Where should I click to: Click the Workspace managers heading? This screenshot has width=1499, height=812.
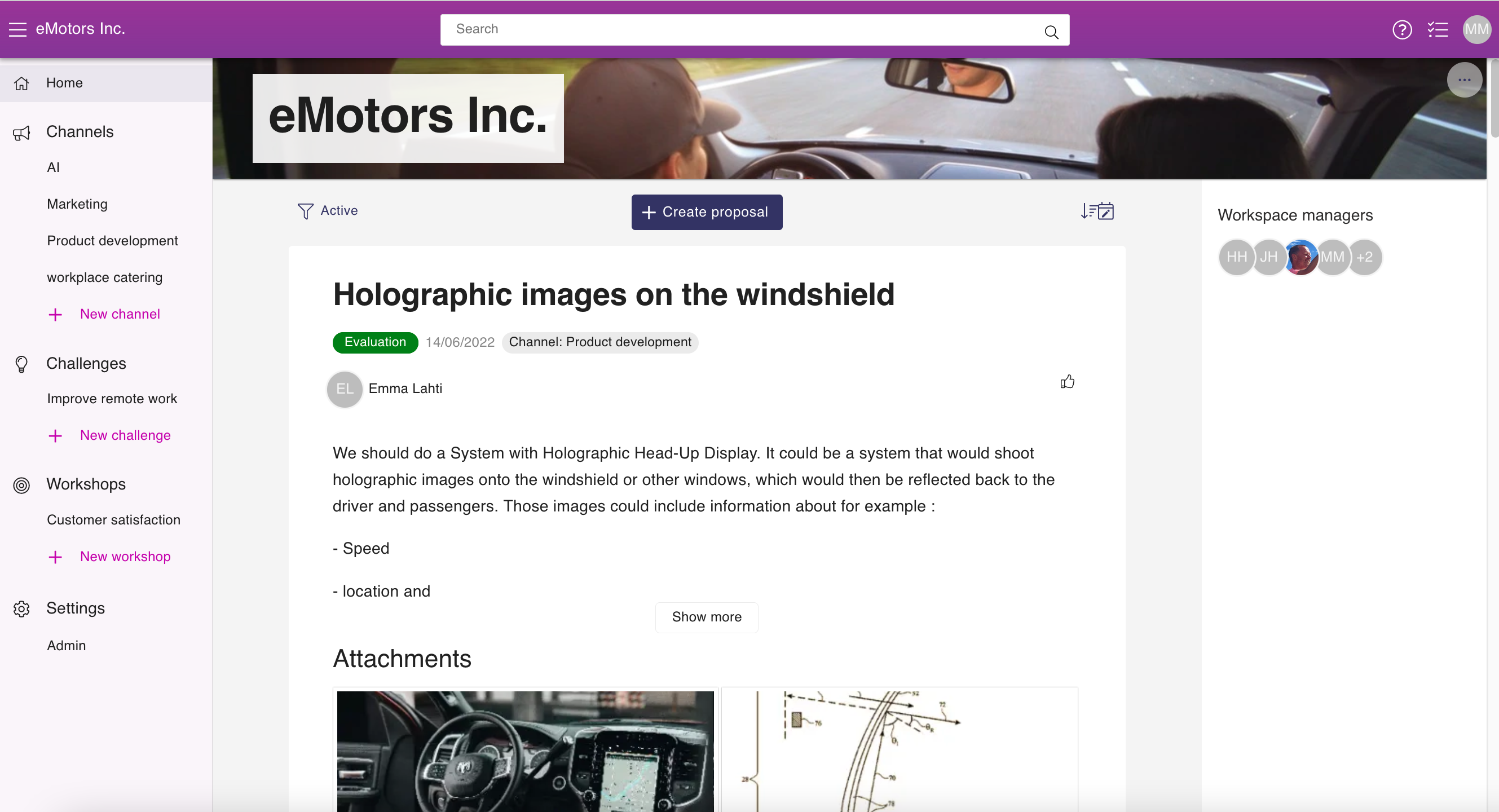pyautogui.click(x=1295, y=216)
